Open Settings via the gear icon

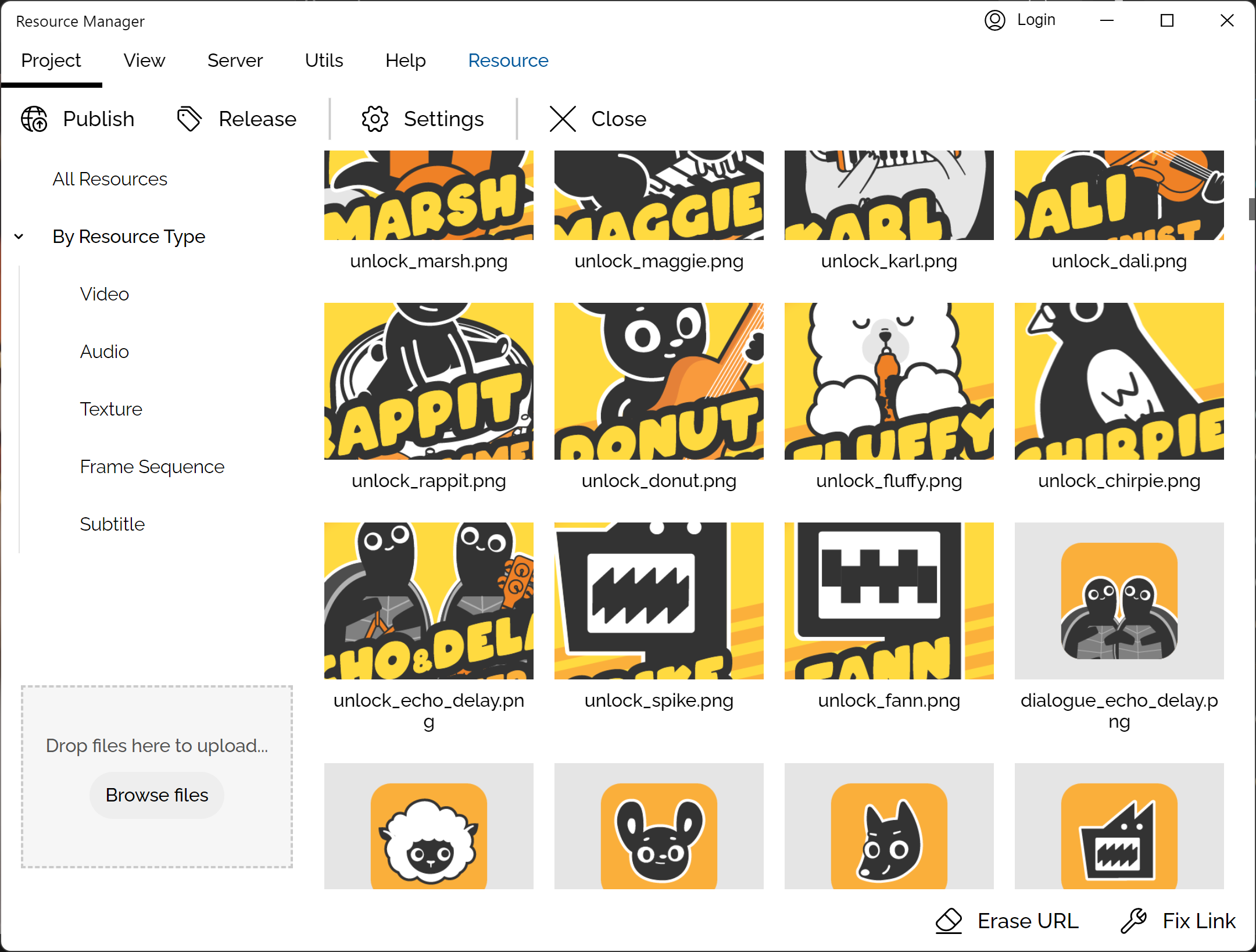pyautogui.click(x=375, y=119)
